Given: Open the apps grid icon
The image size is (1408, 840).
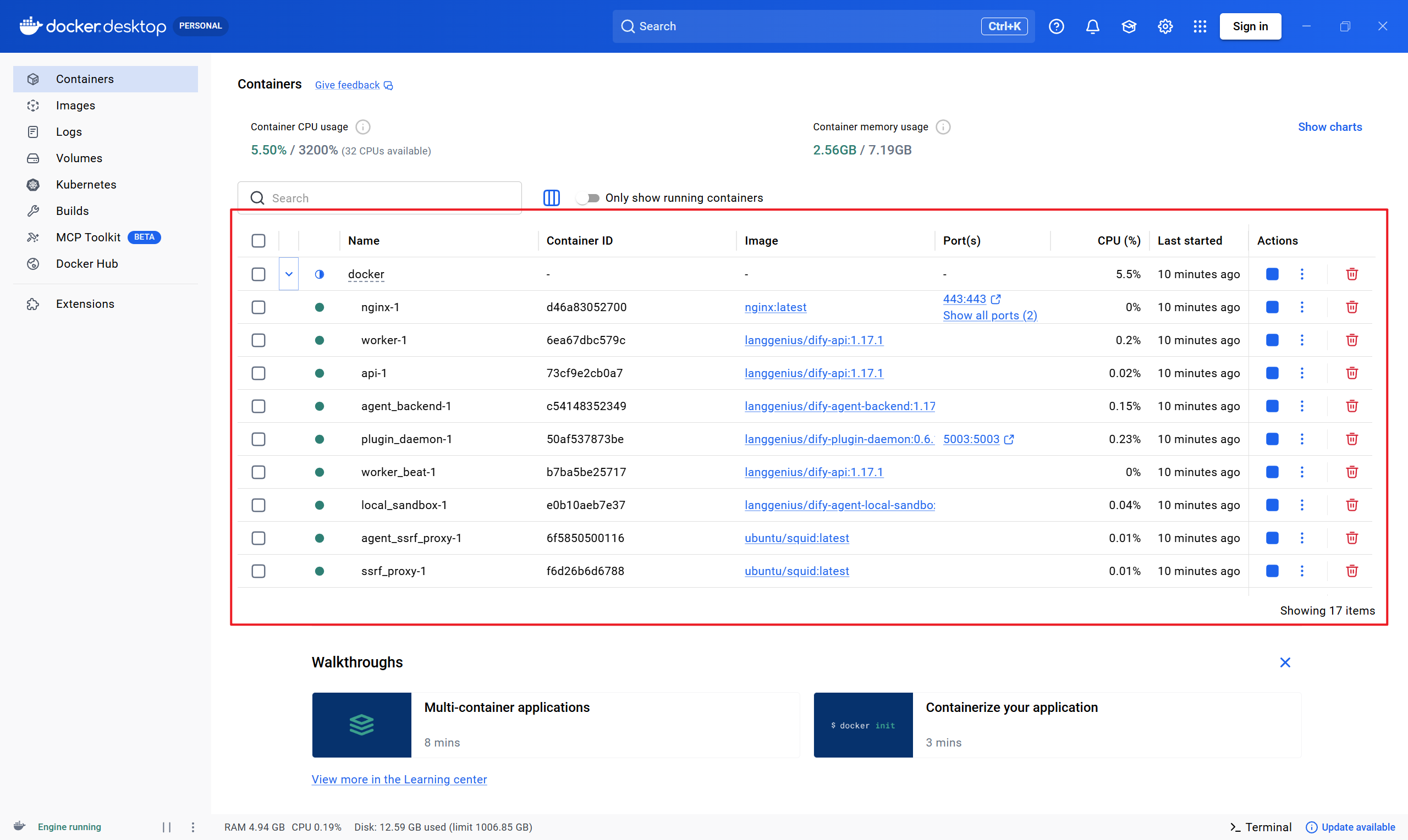Looking at the screenshot, I should point(1200,26).
